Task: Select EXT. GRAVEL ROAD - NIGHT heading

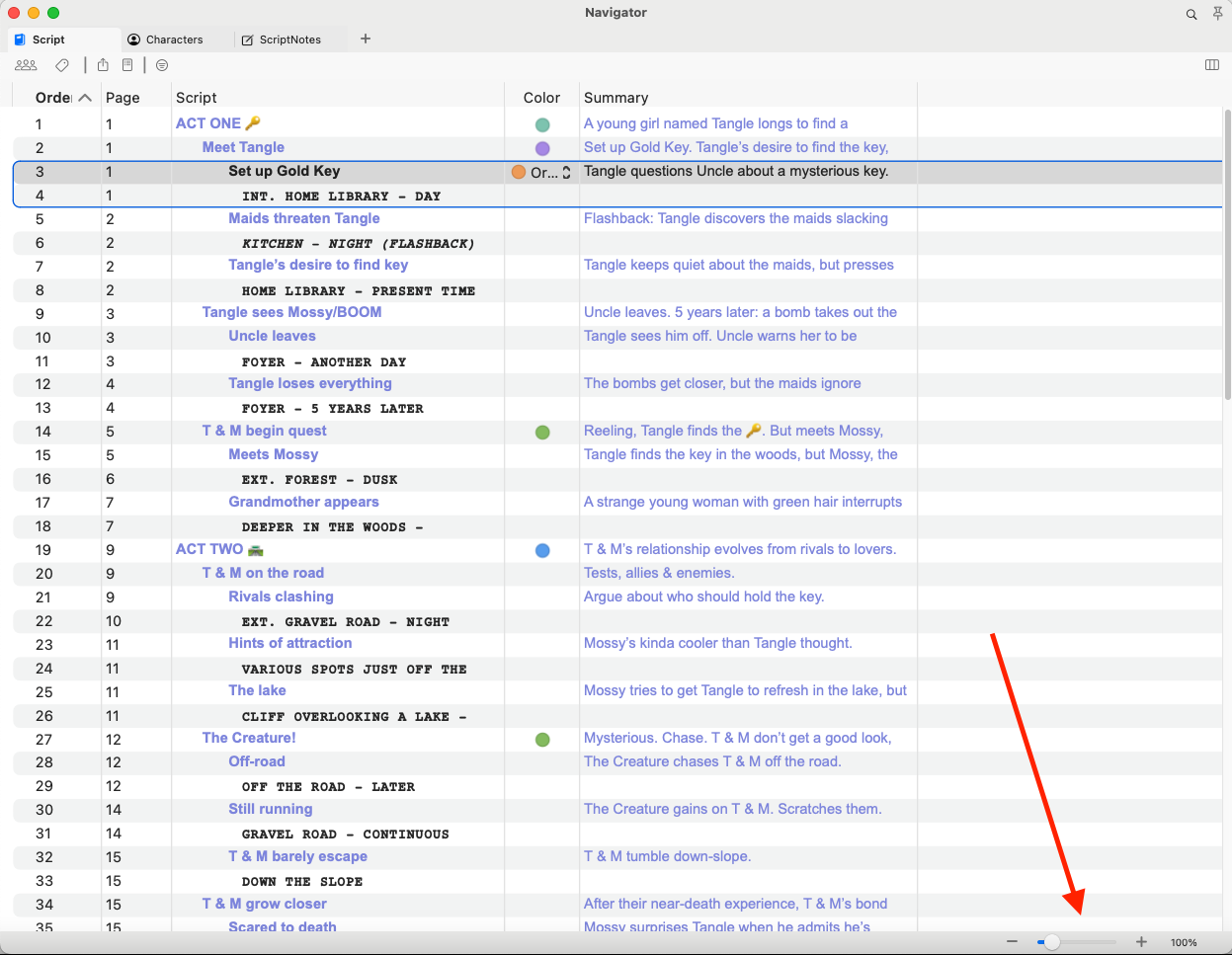Action: click(346, 621)
